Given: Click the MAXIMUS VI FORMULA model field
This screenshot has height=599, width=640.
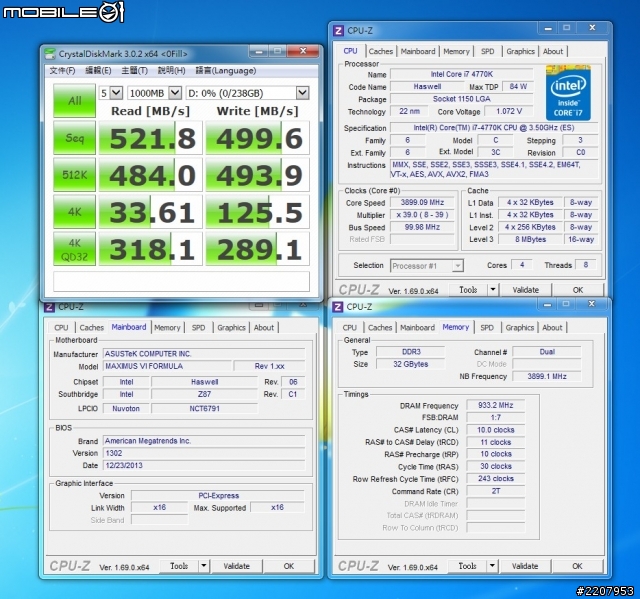Looking at the screenshot, I should pos(167,366).
